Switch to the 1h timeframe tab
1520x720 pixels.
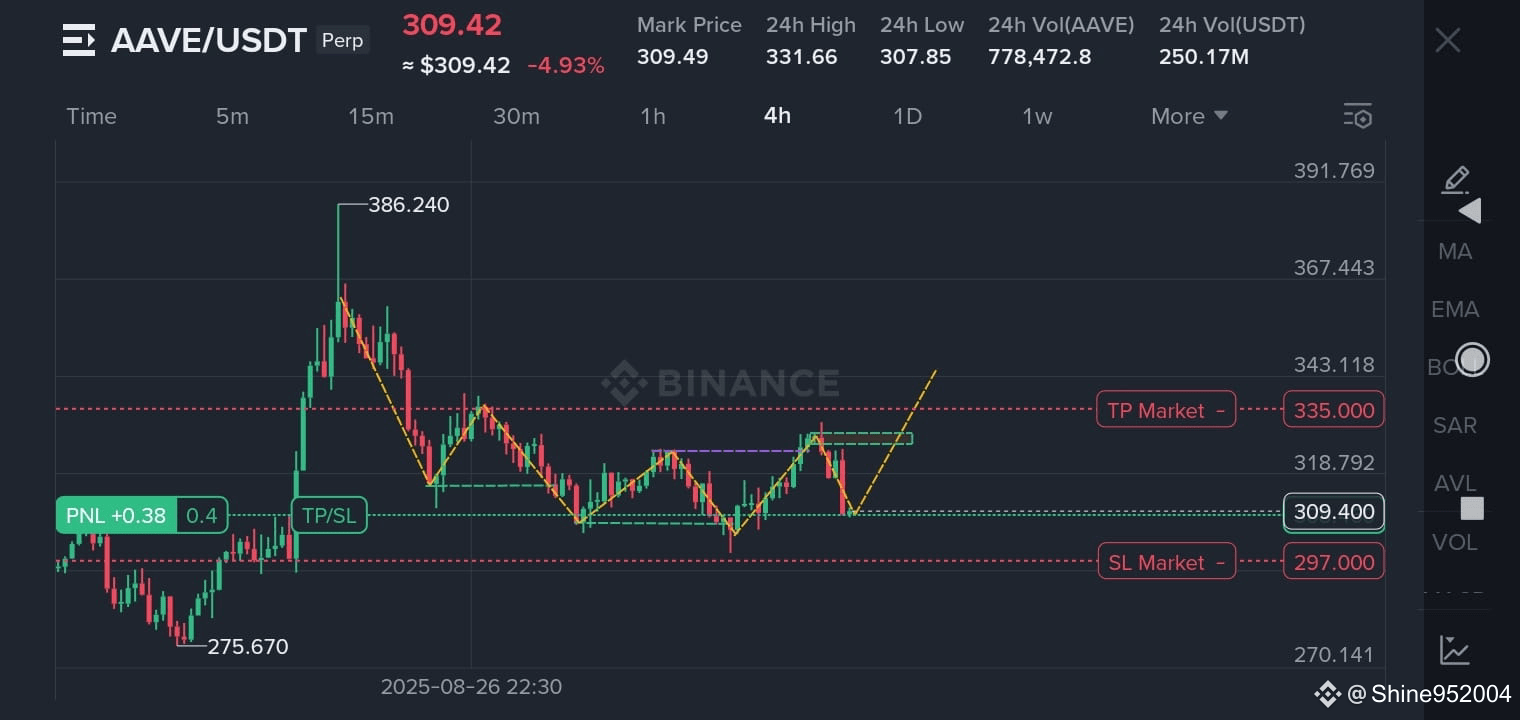coord(653,116)
